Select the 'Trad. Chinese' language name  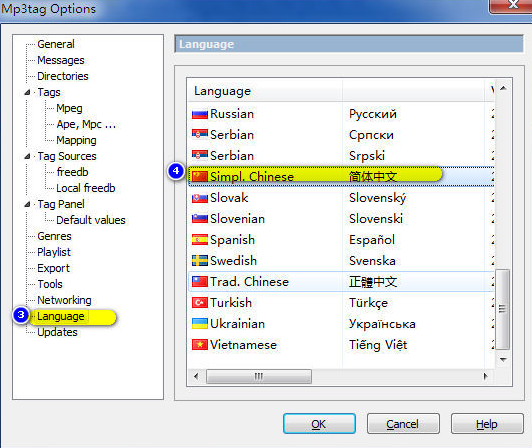[x=249, y=282]
